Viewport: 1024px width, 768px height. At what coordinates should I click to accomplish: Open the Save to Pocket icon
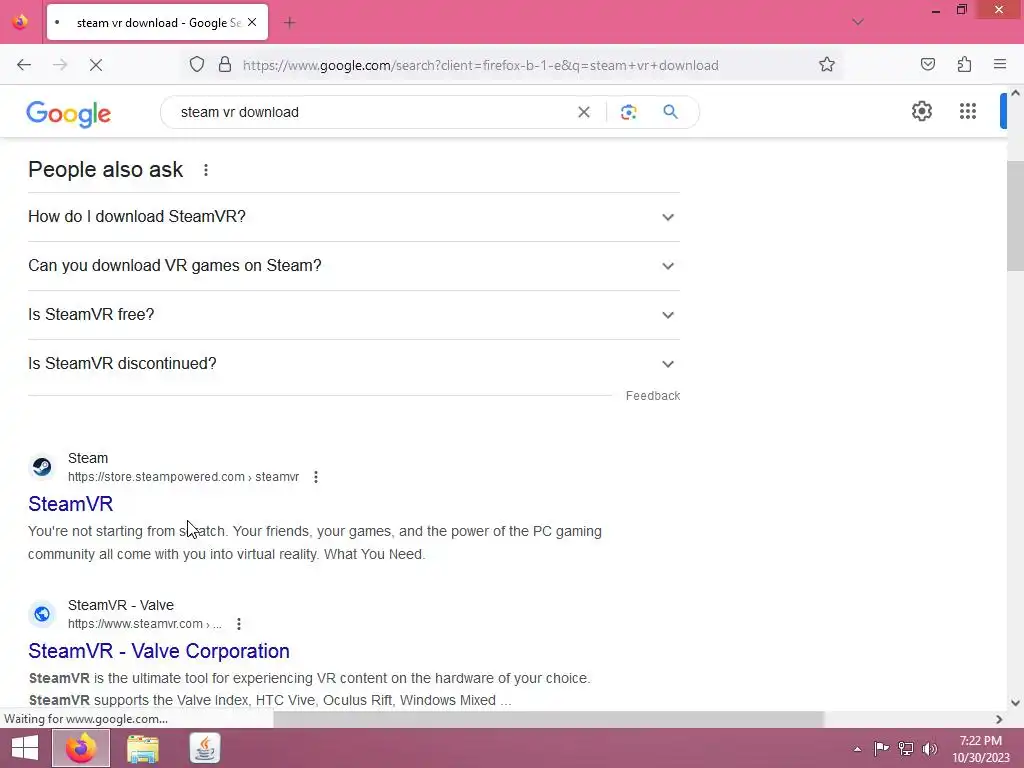click(927, 65)
